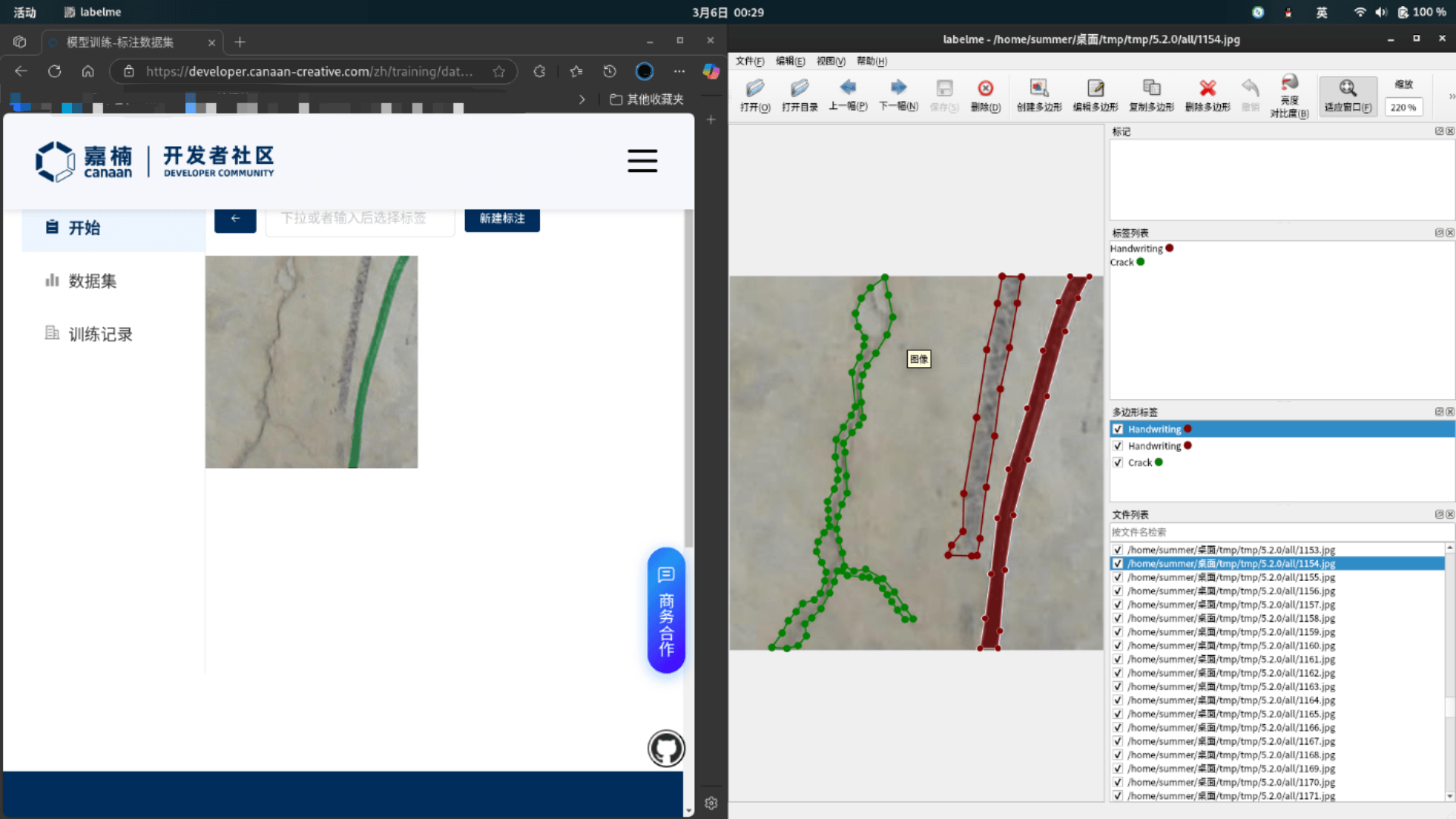Image resolution: width=1456 pixels, height=819 pixels.
Task: Uncheck the Crack polygon label checkbox
Action: coord(1118,463)
